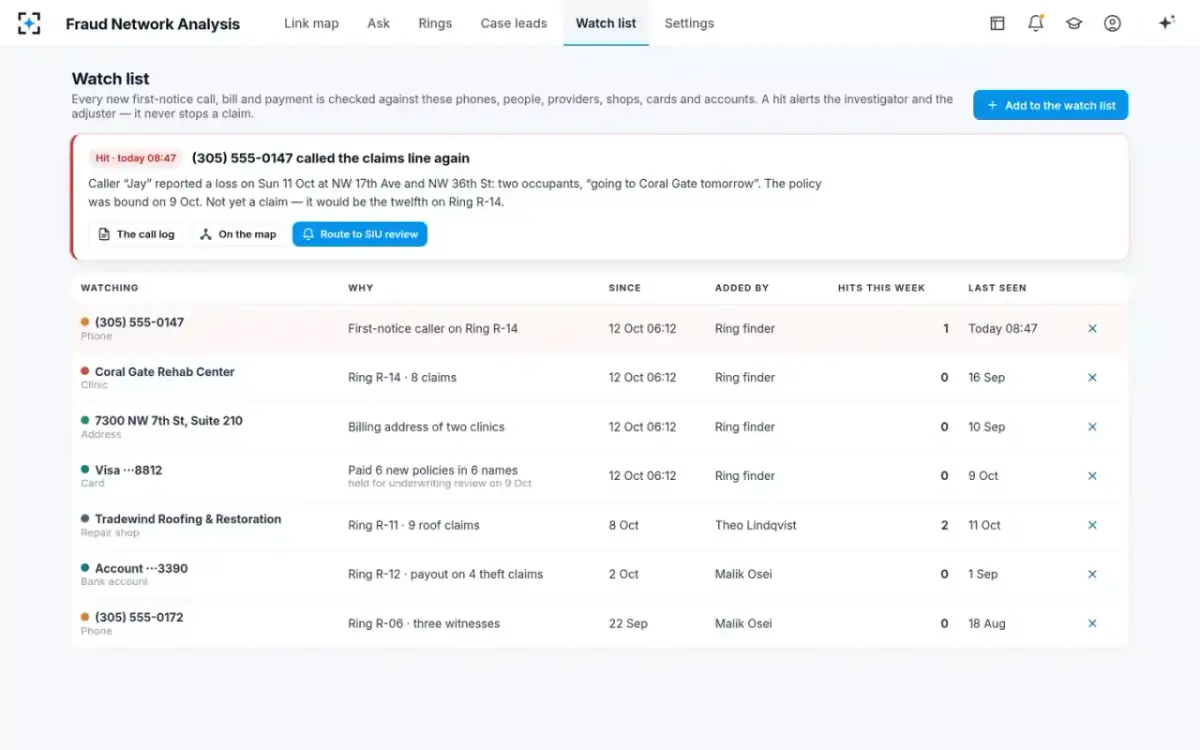Click the '18 Aug' last seen value

(987, 623)
